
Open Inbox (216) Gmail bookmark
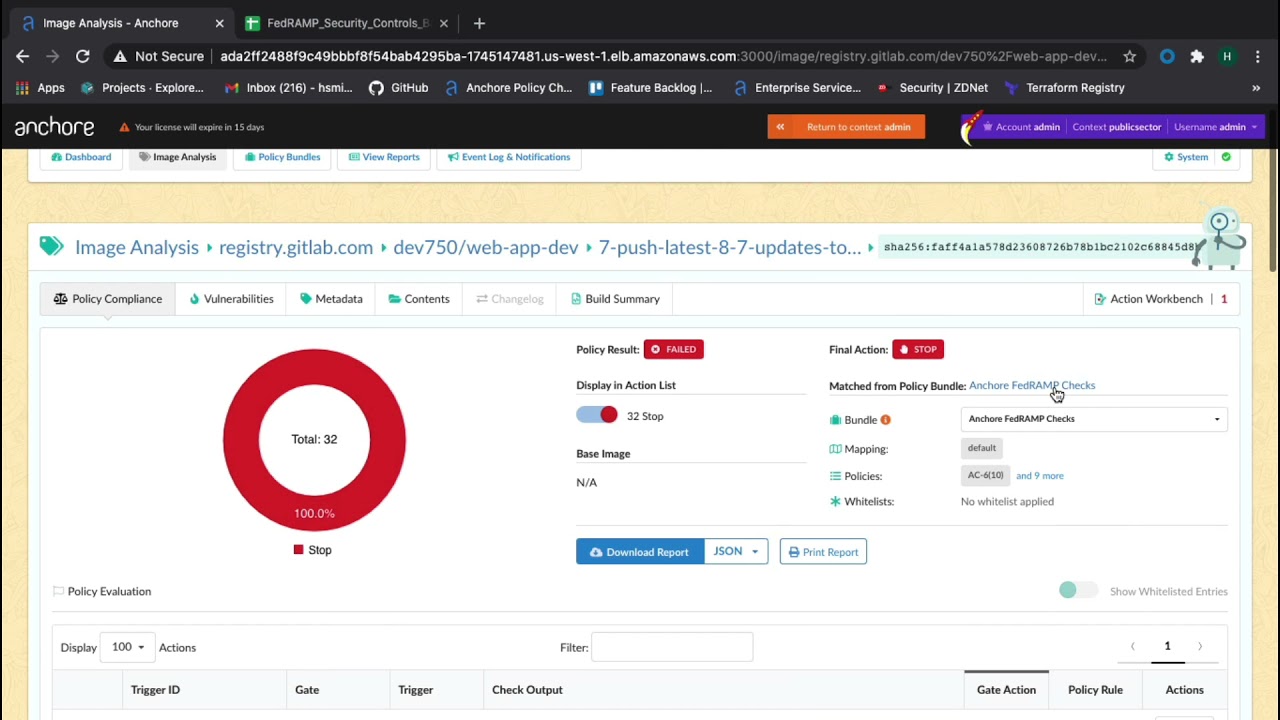click(288, 88)
